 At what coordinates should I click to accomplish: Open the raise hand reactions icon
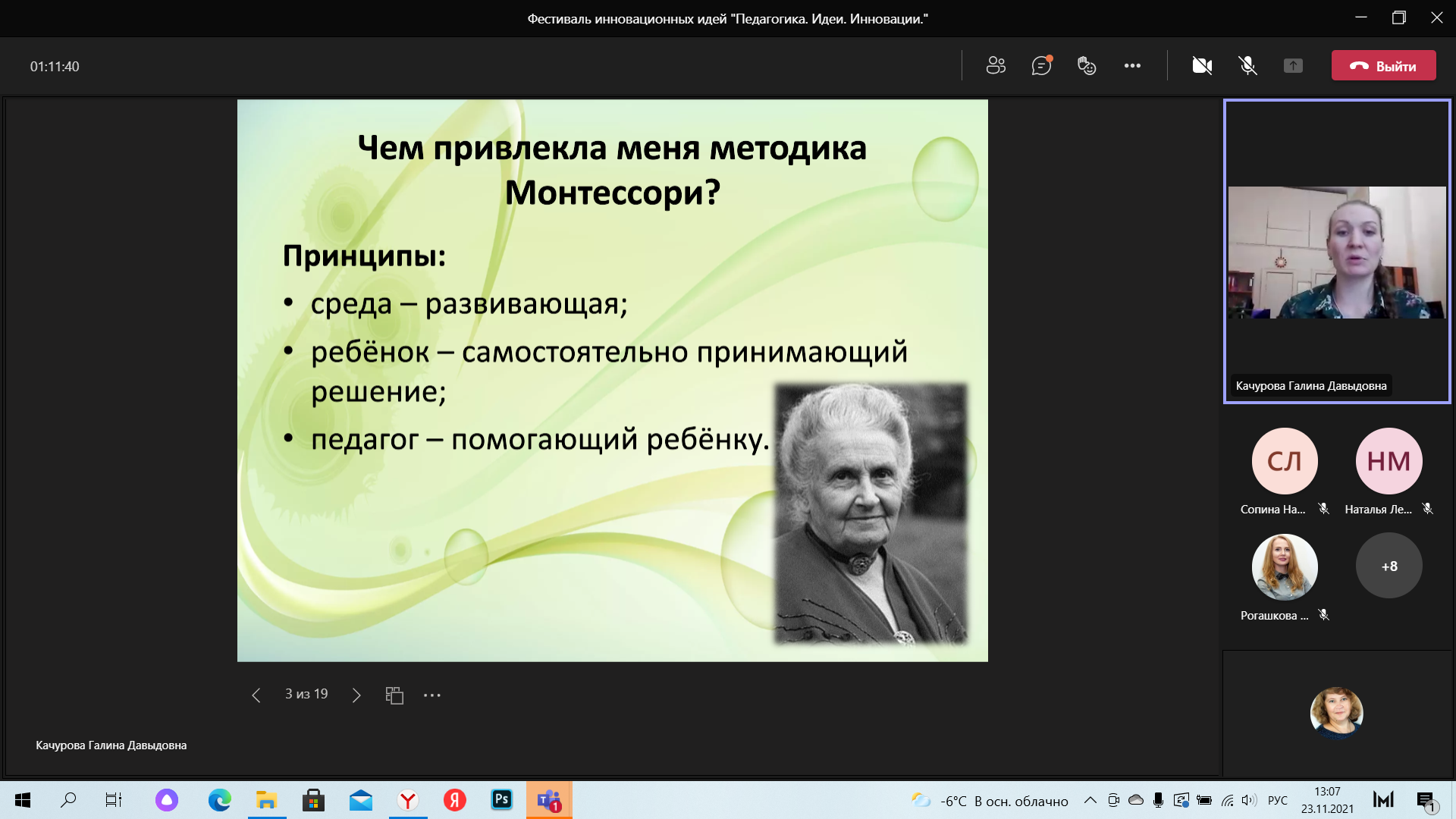(x=1087, y=66)
